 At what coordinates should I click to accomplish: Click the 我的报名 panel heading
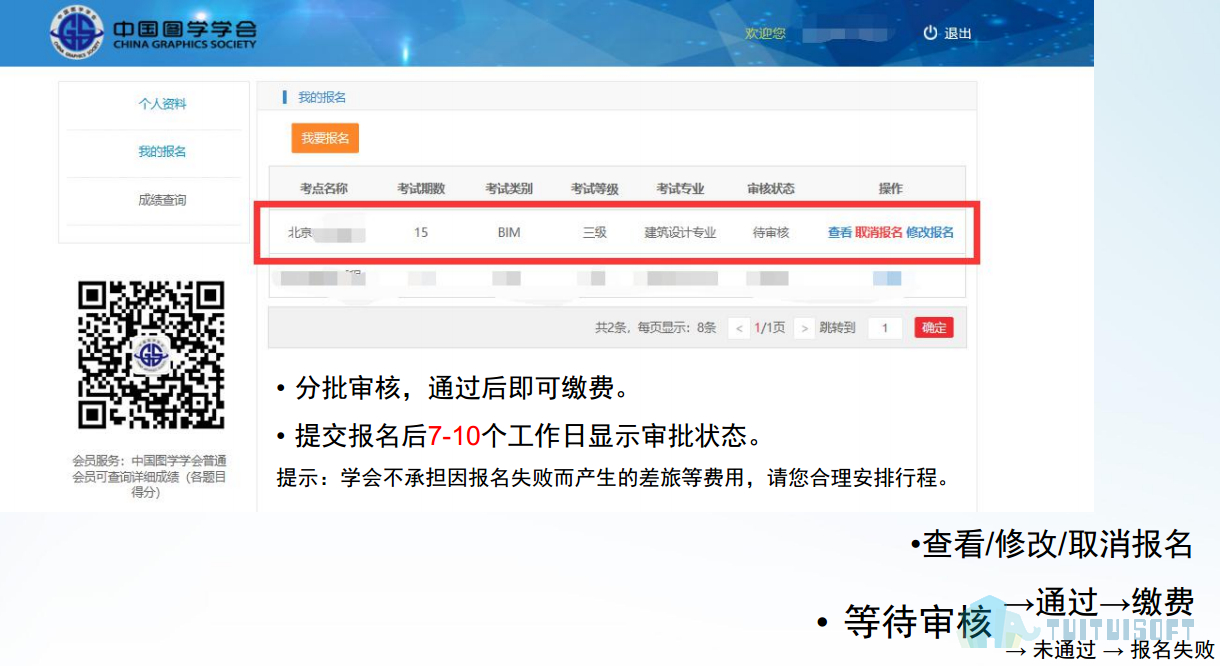tap(322, 97)
